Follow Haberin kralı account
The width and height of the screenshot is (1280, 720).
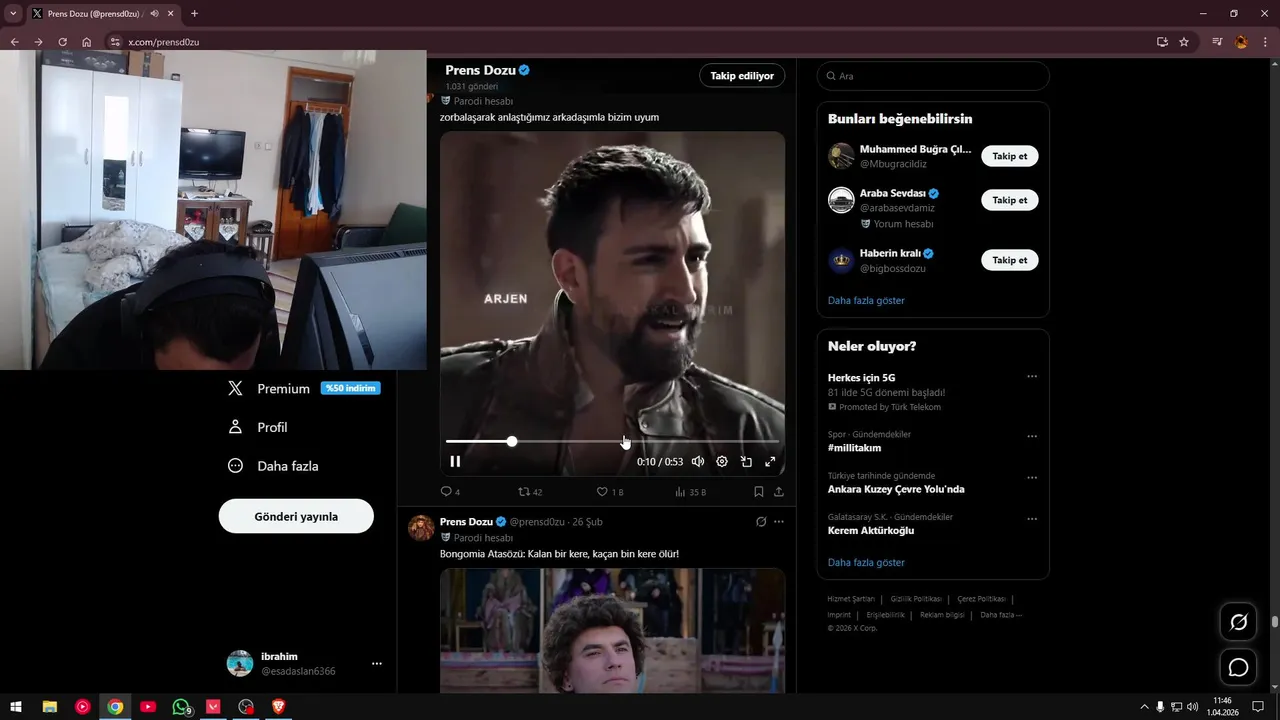coord(1010,260)
